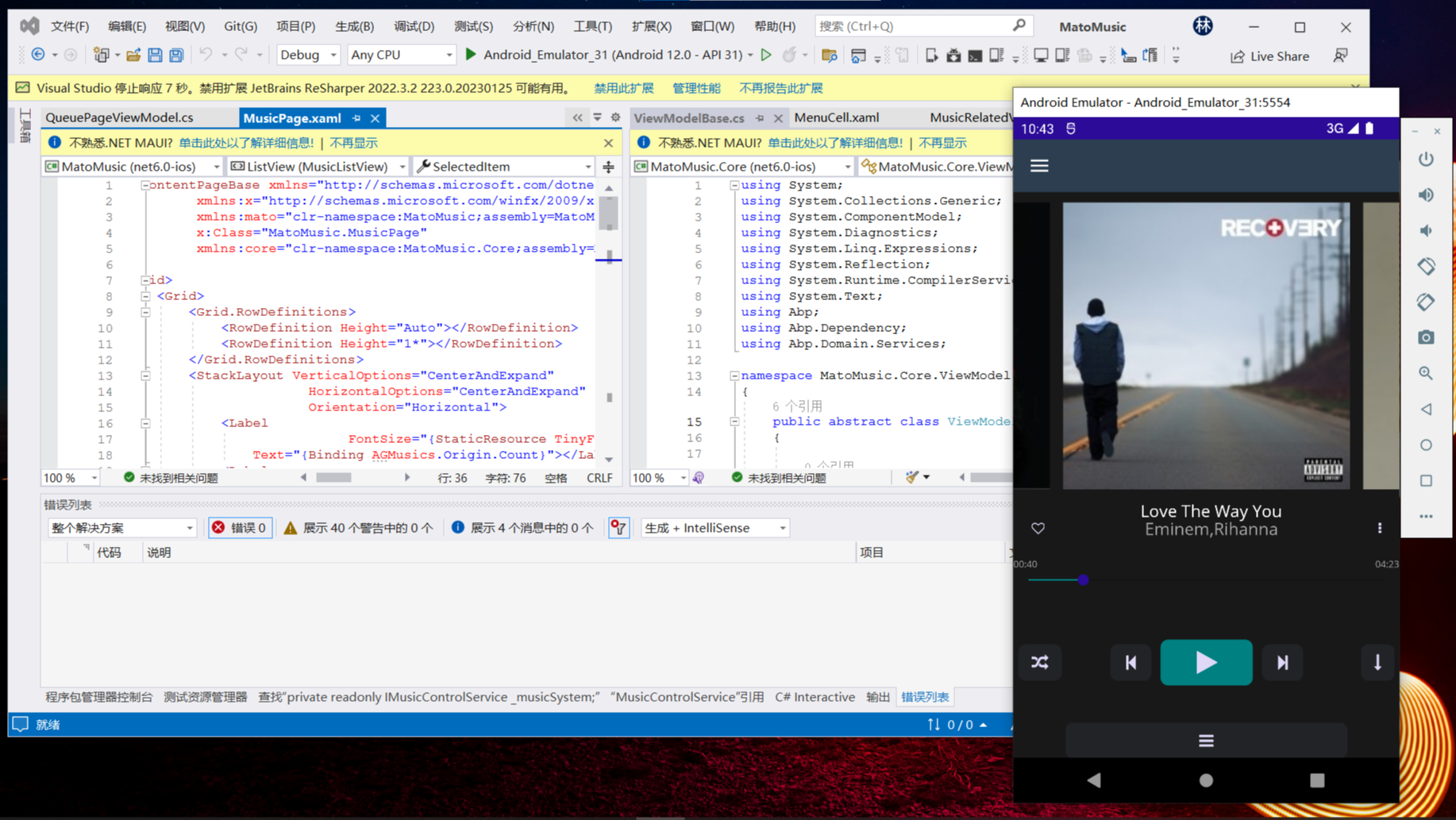Viewport: 1456px width, 820px height.
Task: Open the Git(G) menu
Action: (x=241, y=26)
